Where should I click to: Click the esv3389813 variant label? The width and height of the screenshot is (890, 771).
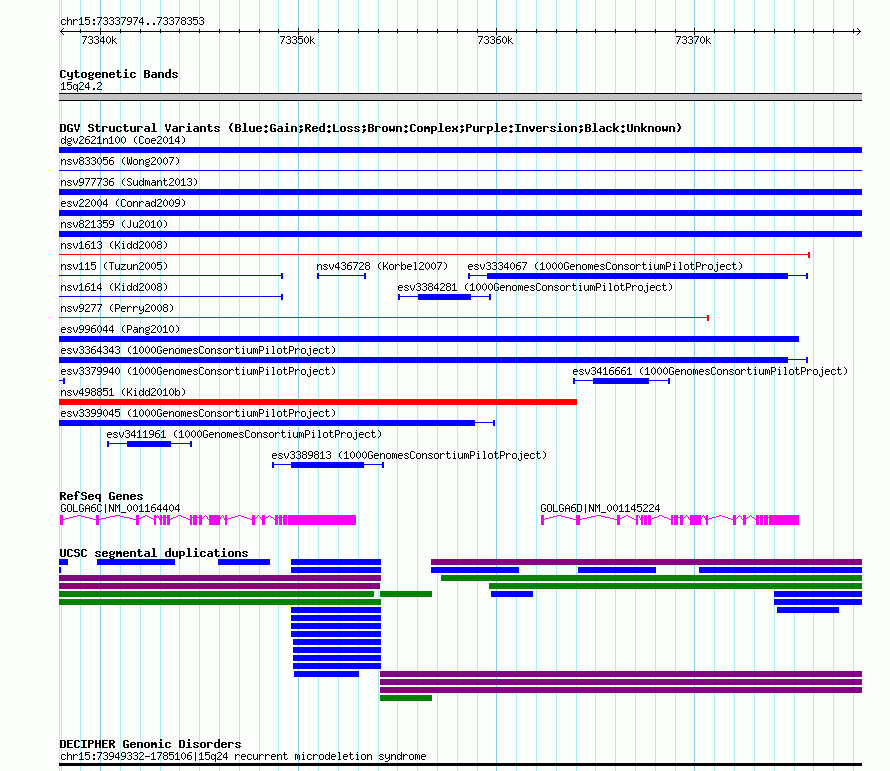click(x=409, y=455)
